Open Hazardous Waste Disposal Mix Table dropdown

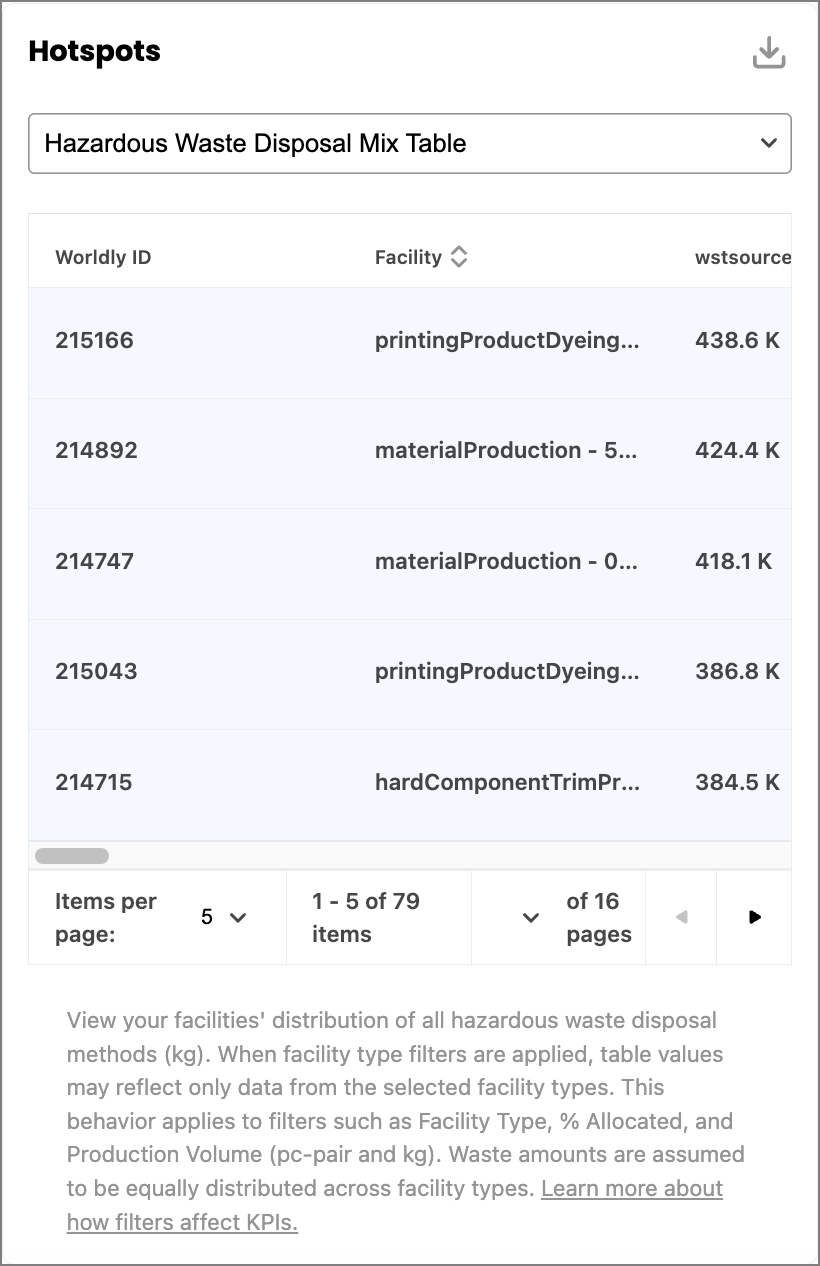pyautogui.click(x=410, y=143)
